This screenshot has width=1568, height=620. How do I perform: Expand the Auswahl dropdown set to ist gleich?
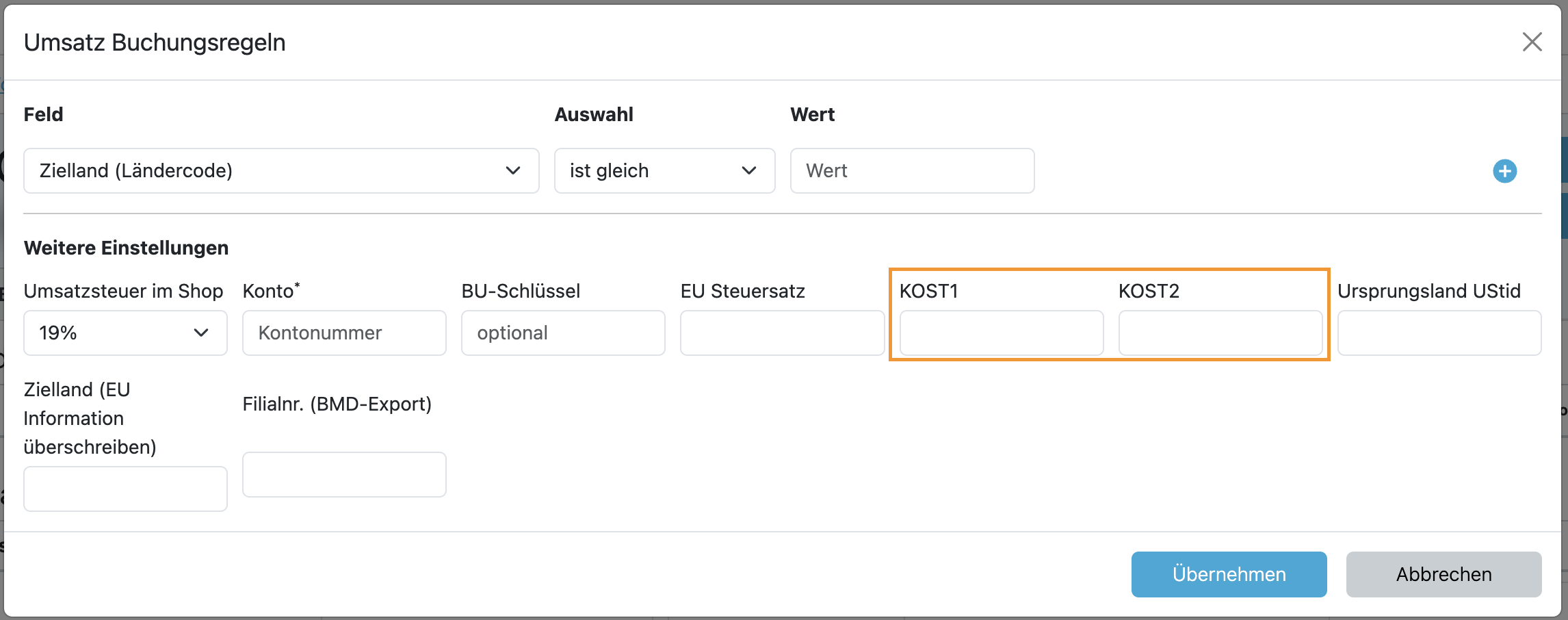[664, 171]
